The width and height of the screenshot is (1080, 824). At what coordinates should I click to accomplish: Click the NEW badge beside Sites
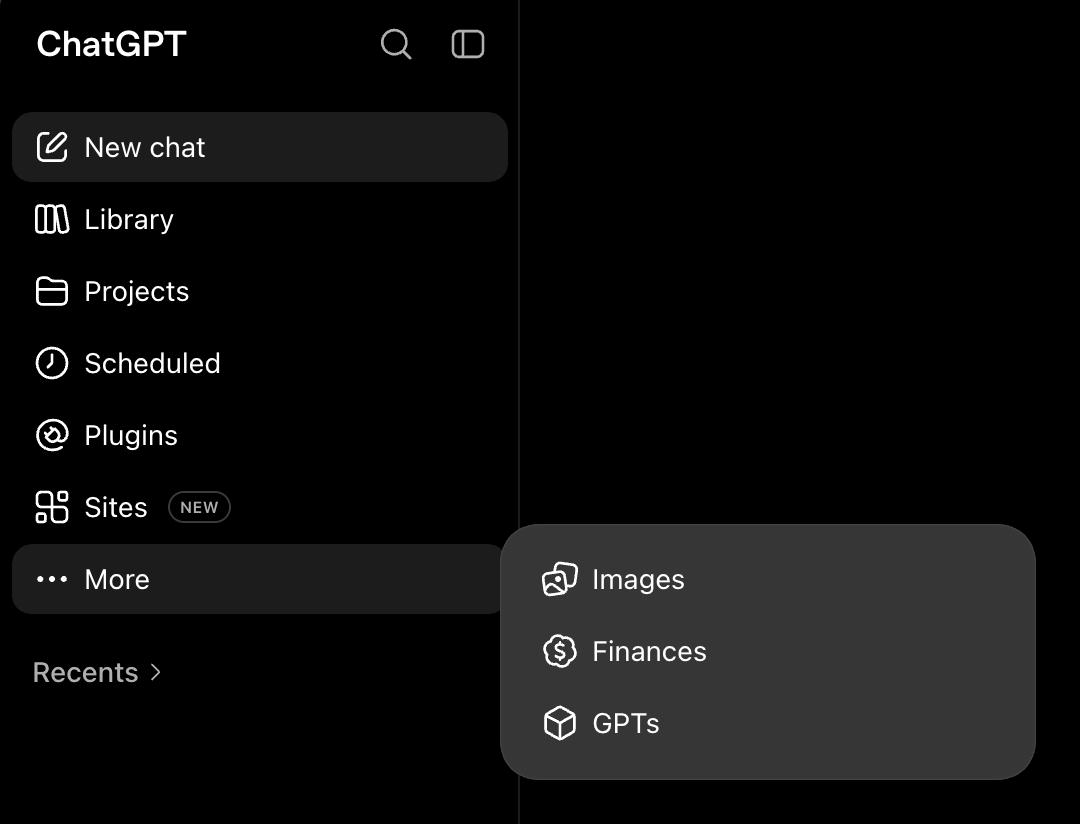pos(199,507)
